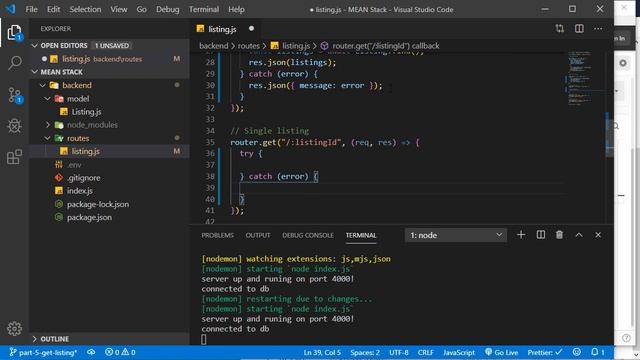Open package-lock.json file

109,204
